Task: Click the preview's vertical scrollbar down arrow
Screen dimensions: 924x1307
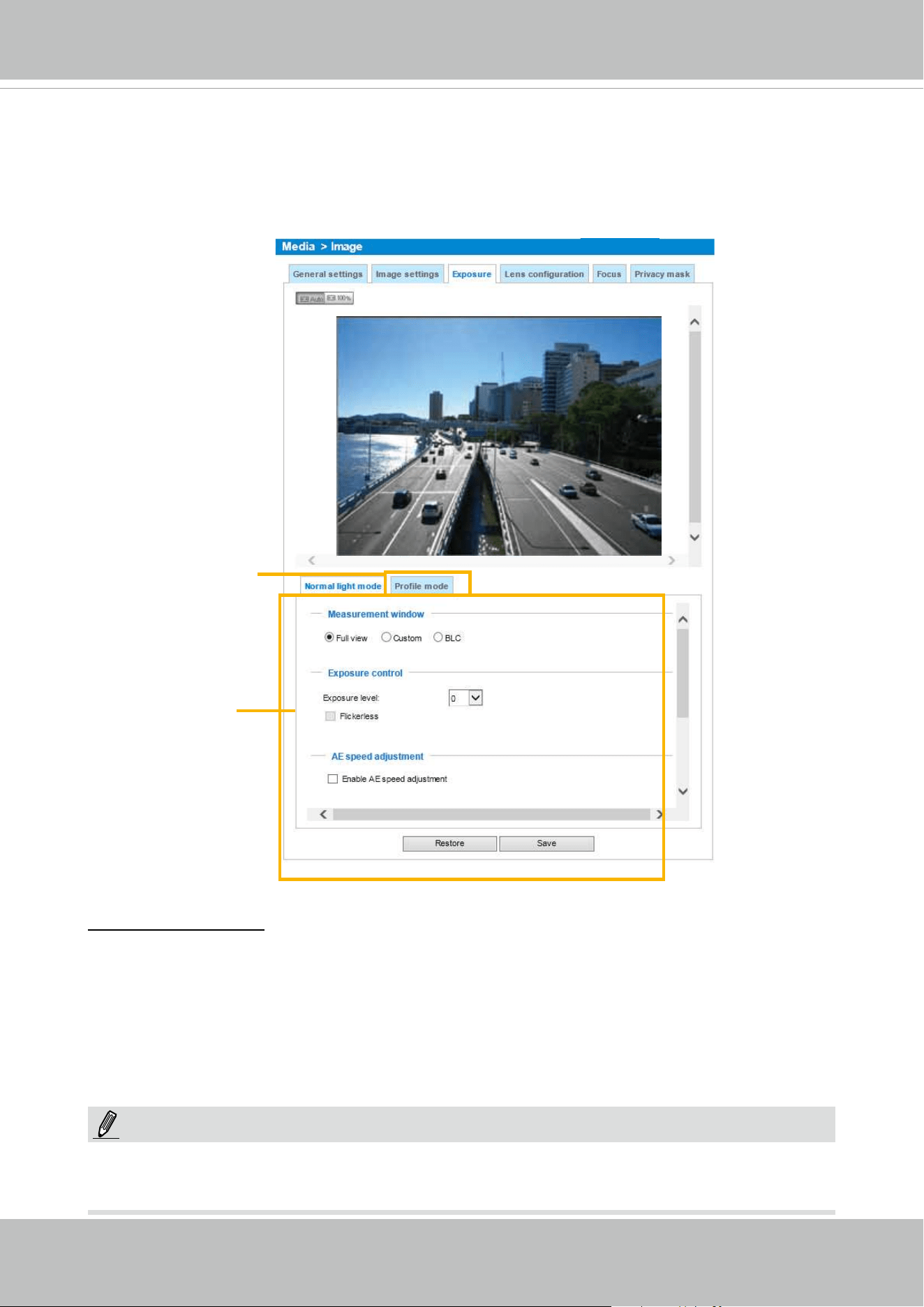Action: point(694,537)
